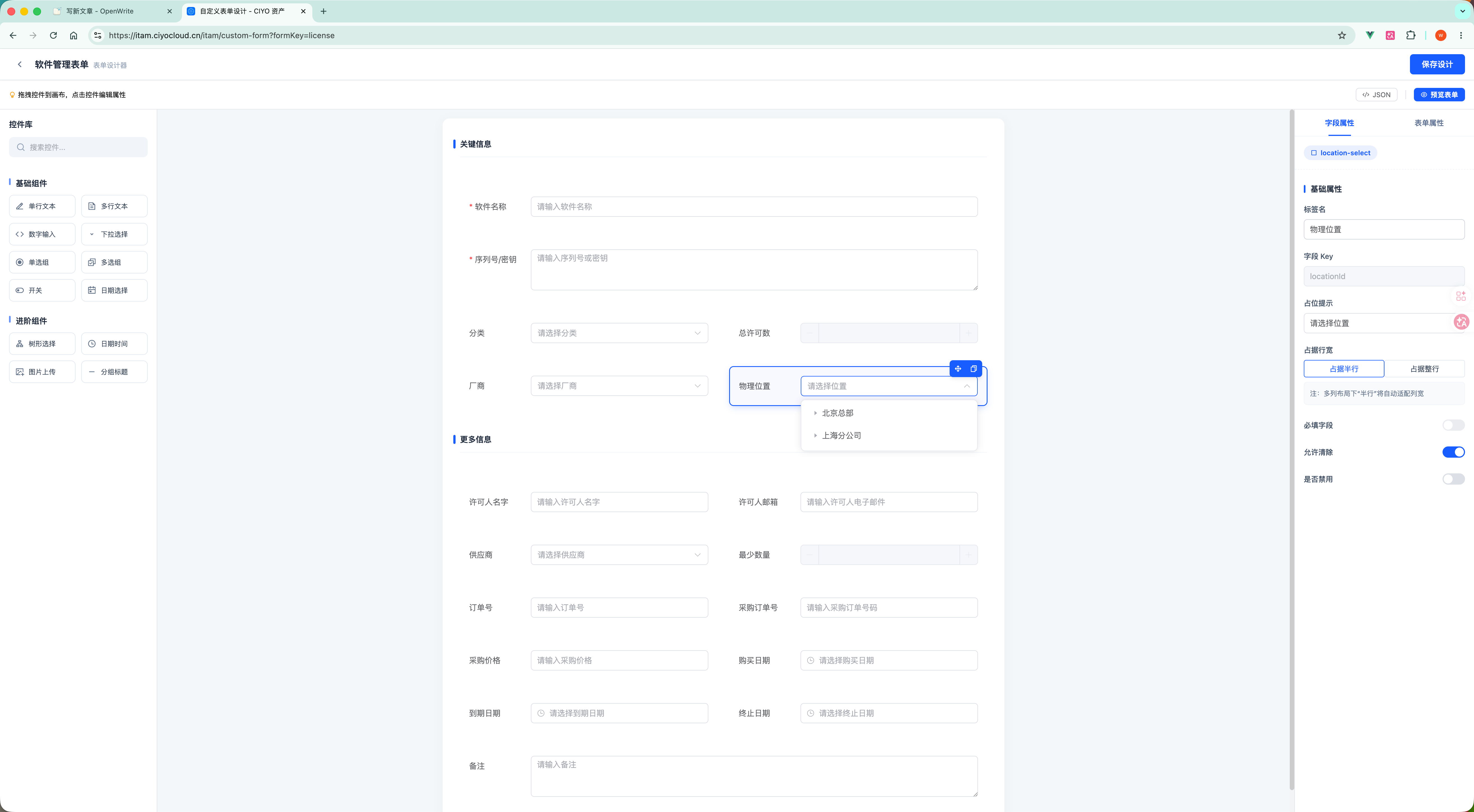This screenshot has width=1474, height=812.
Task: Switch to the 字段属性 tab
Action: pos(1339,123)
